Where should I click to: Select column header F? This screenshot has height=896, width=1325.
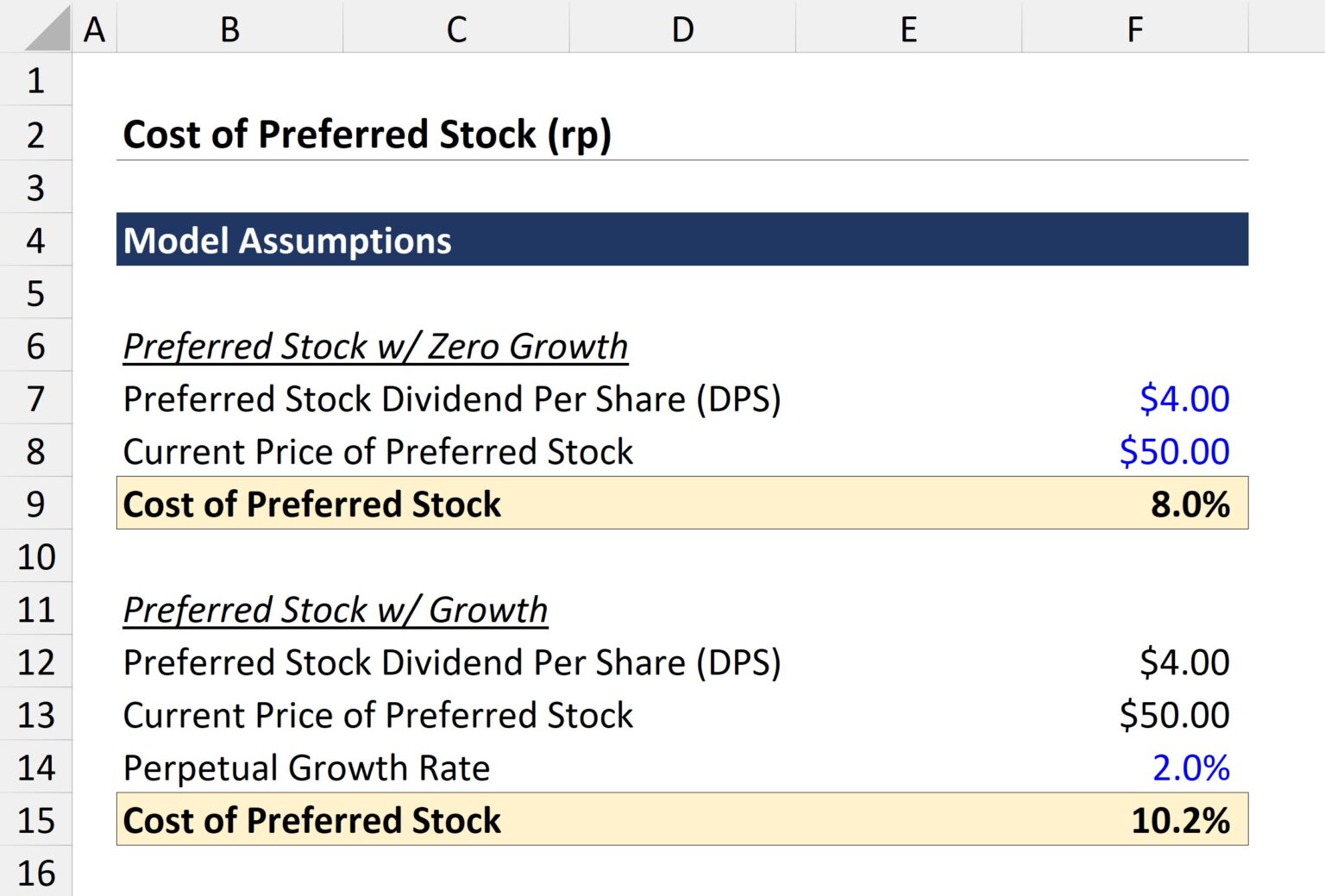pyautogui.click(x=1135, y=28)
